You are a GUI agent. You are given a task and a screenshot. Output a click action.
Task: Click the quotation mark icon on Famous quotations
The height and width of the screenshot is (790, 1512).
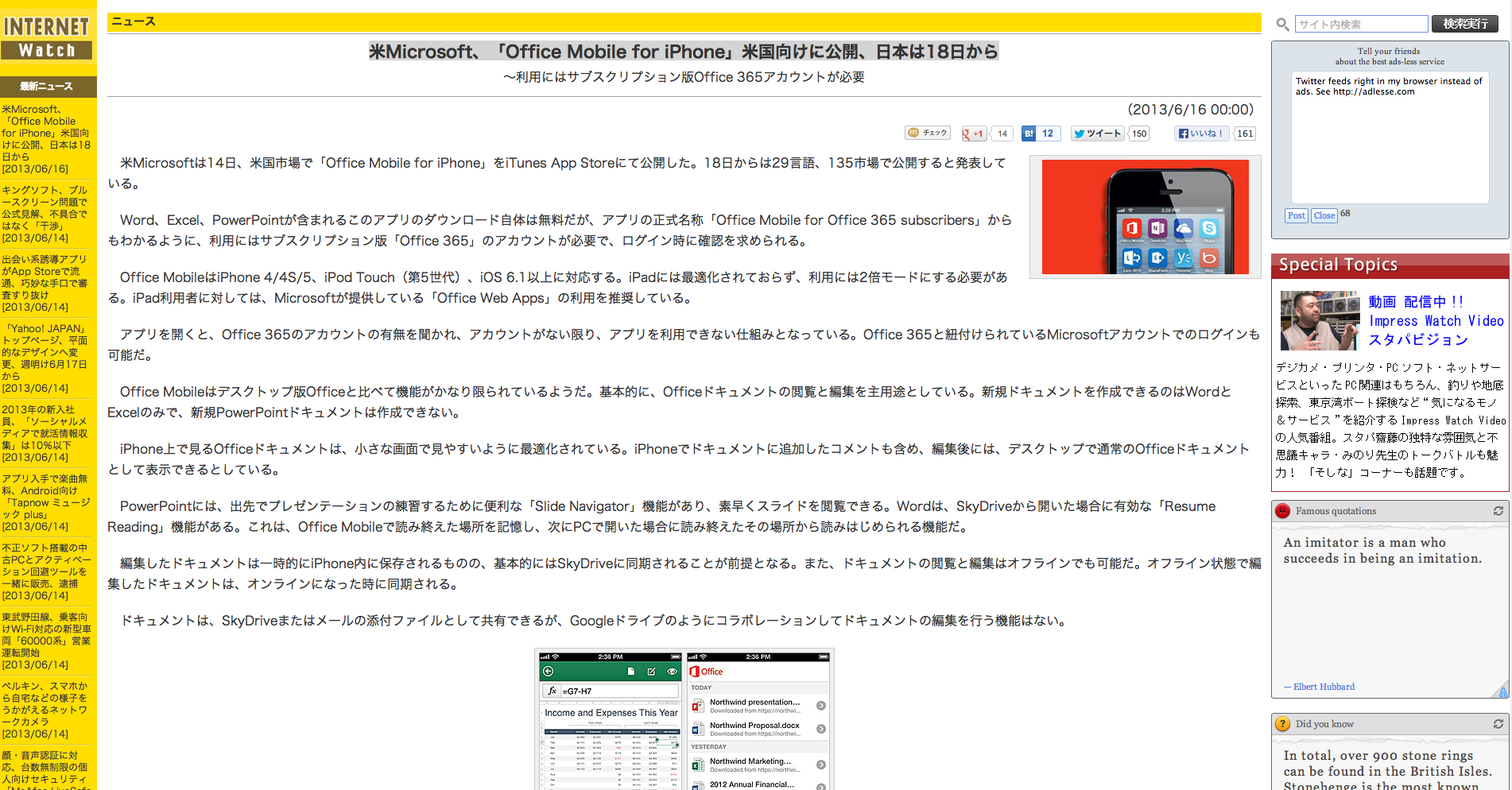1282,511
